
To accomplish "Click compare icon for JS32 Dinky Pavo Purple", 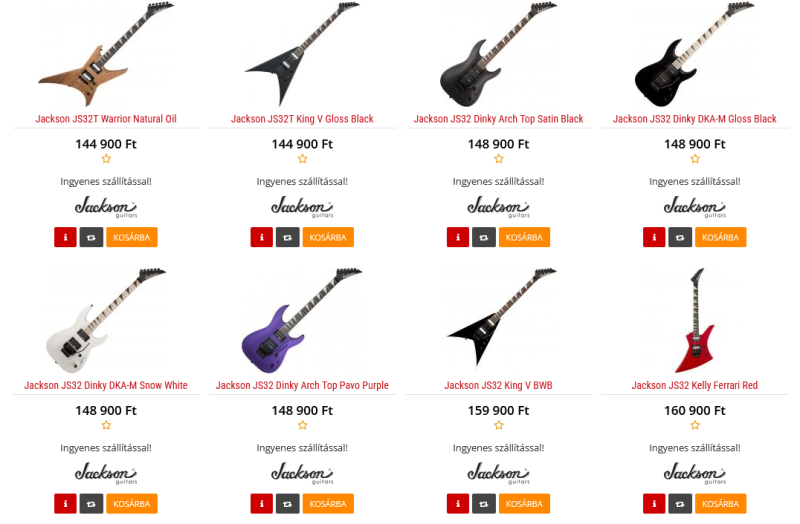I will pyautogui.click(x=288, y=504).
